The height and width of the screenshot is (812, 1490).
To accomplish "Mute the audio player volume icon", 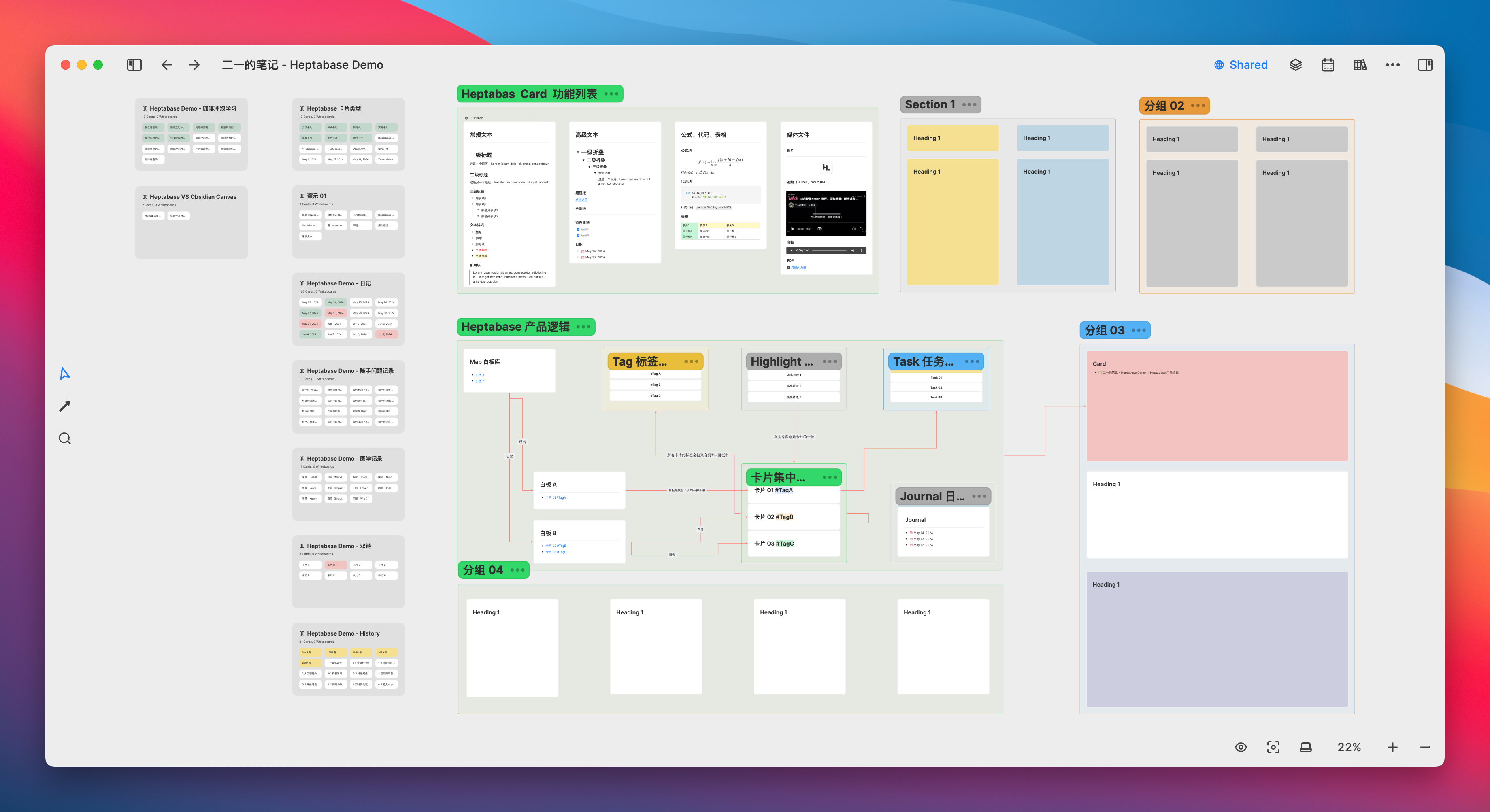I will coord(853,251).
